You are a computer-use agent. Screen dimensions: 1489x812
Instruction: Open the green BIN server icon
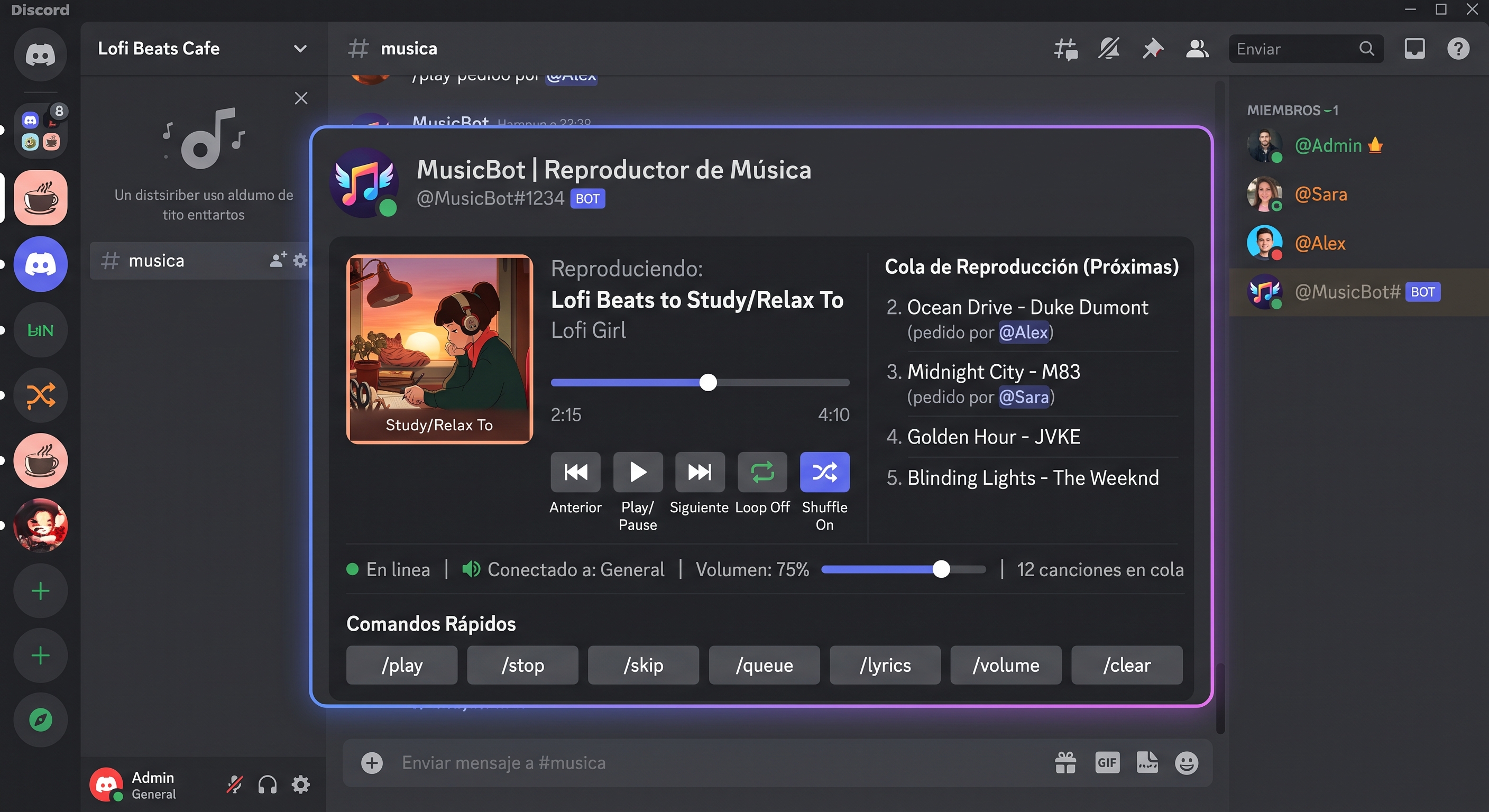coord(41,330)
